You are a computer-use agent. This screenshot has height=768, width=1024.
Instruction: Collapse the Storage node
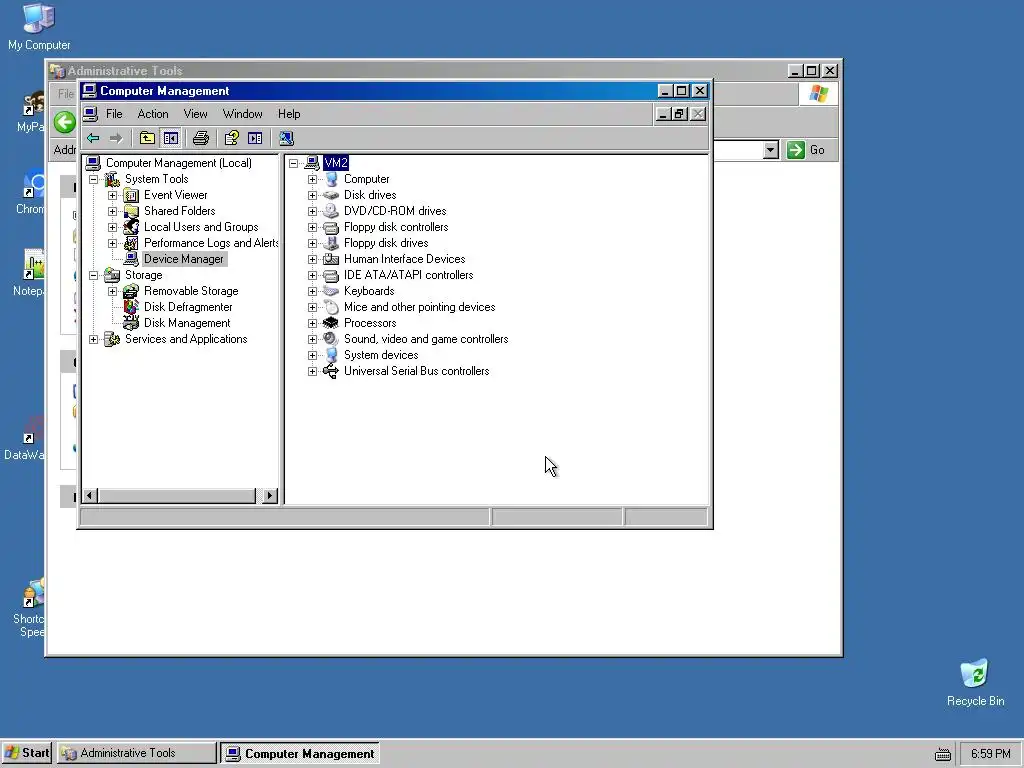[93, 275]
